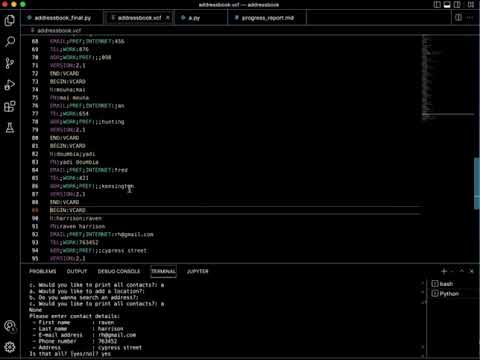Click the raven harrison full name line
Screen dimensions: 480x360
(x=77, y=226)
